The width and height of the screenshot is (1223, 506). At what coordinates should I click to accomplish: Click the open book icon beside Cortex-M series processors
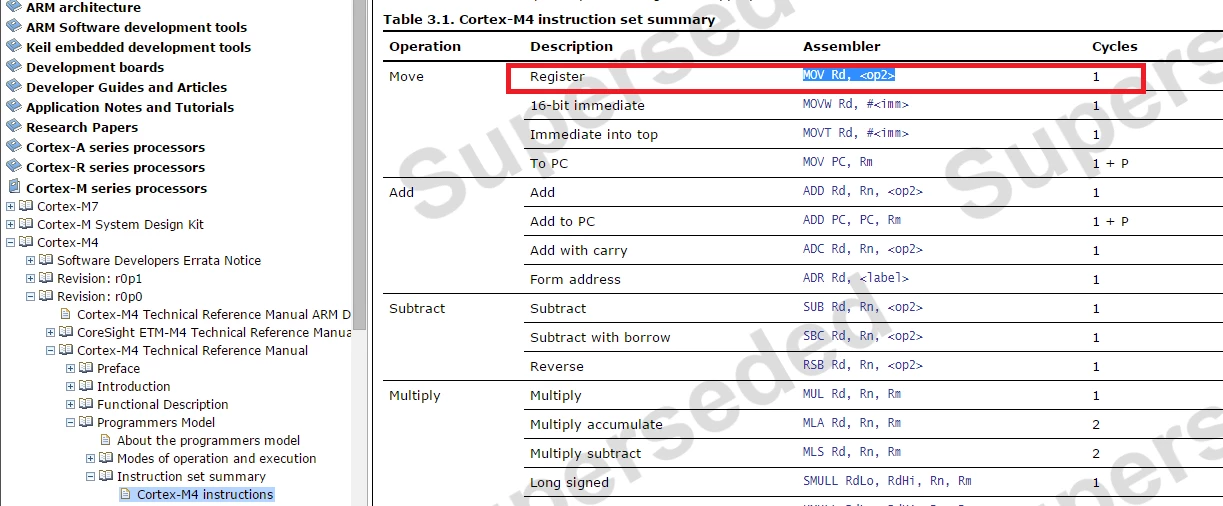[14, 187]
